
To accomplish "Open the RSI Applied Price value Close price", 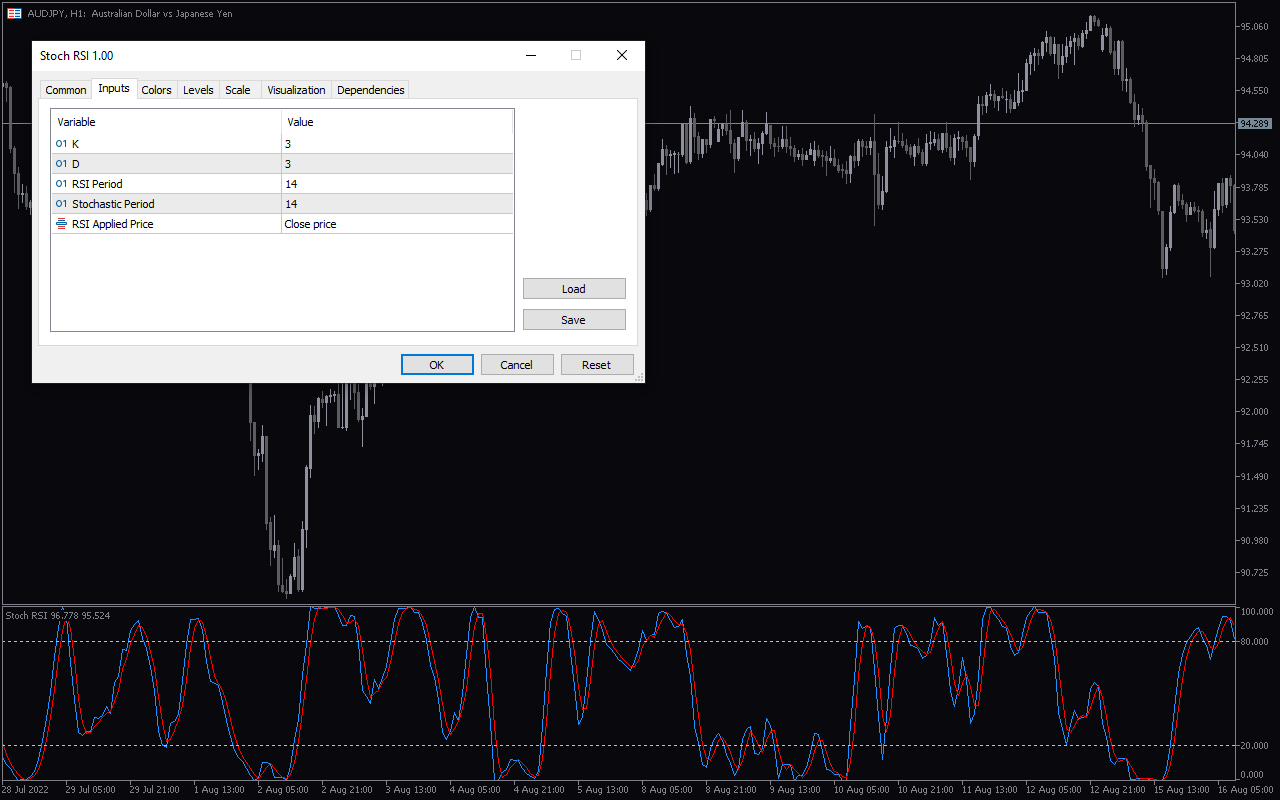I will (397, 224).
